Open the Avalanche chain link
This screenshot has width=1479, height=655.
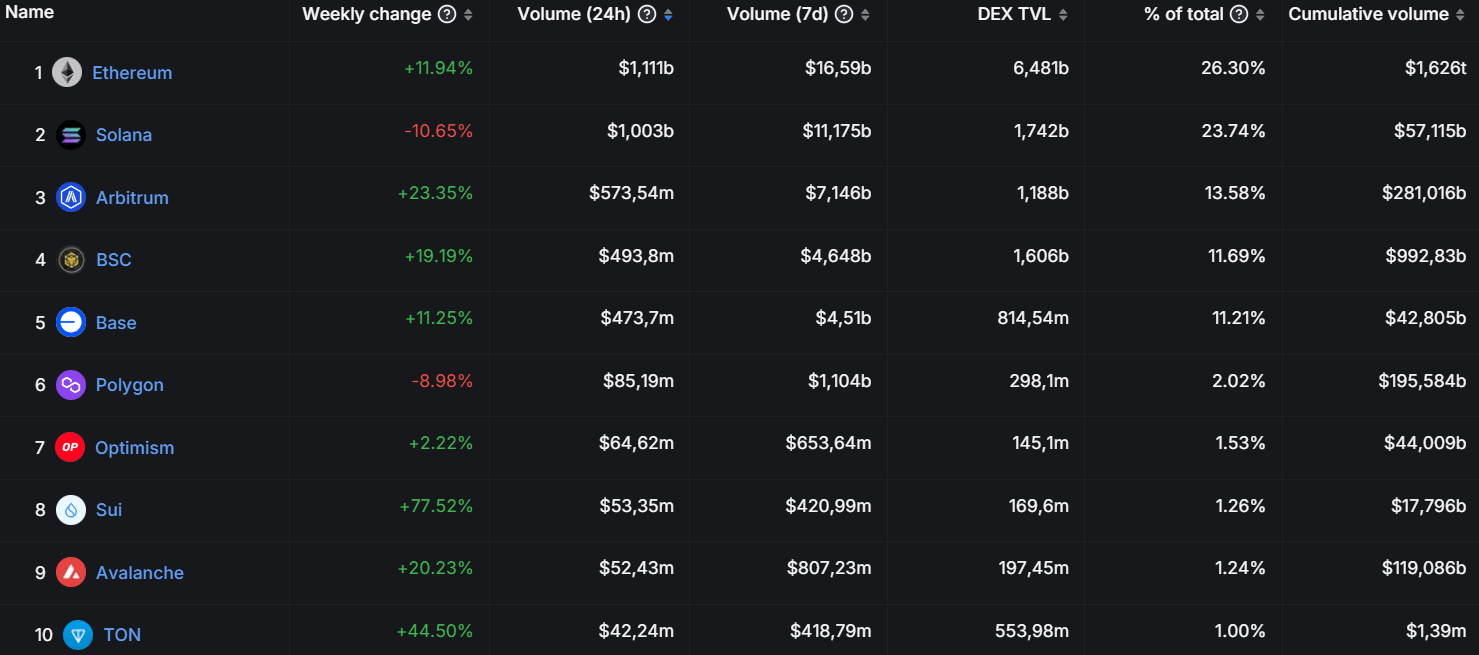pos(140,572)
